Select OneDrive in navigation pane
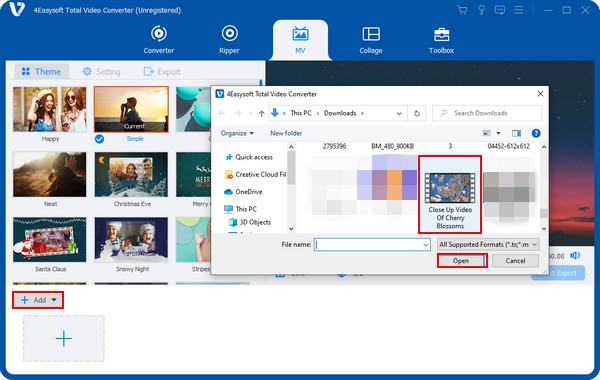Image resolution: width=600 pixels, height=380 pixels. pyautogui.click(x=243, y=192)
